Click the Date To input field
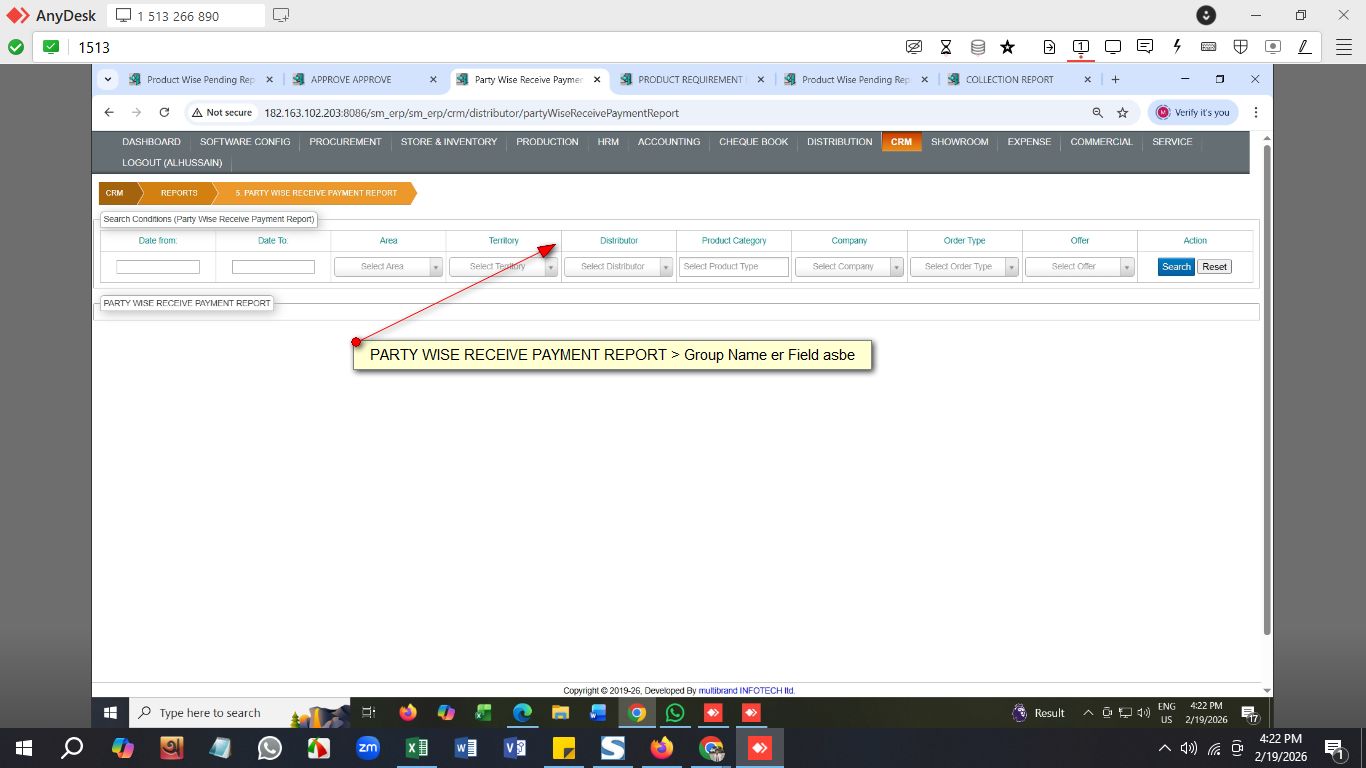This screenshot has height=768, width=1366. [x=273, y=267]
